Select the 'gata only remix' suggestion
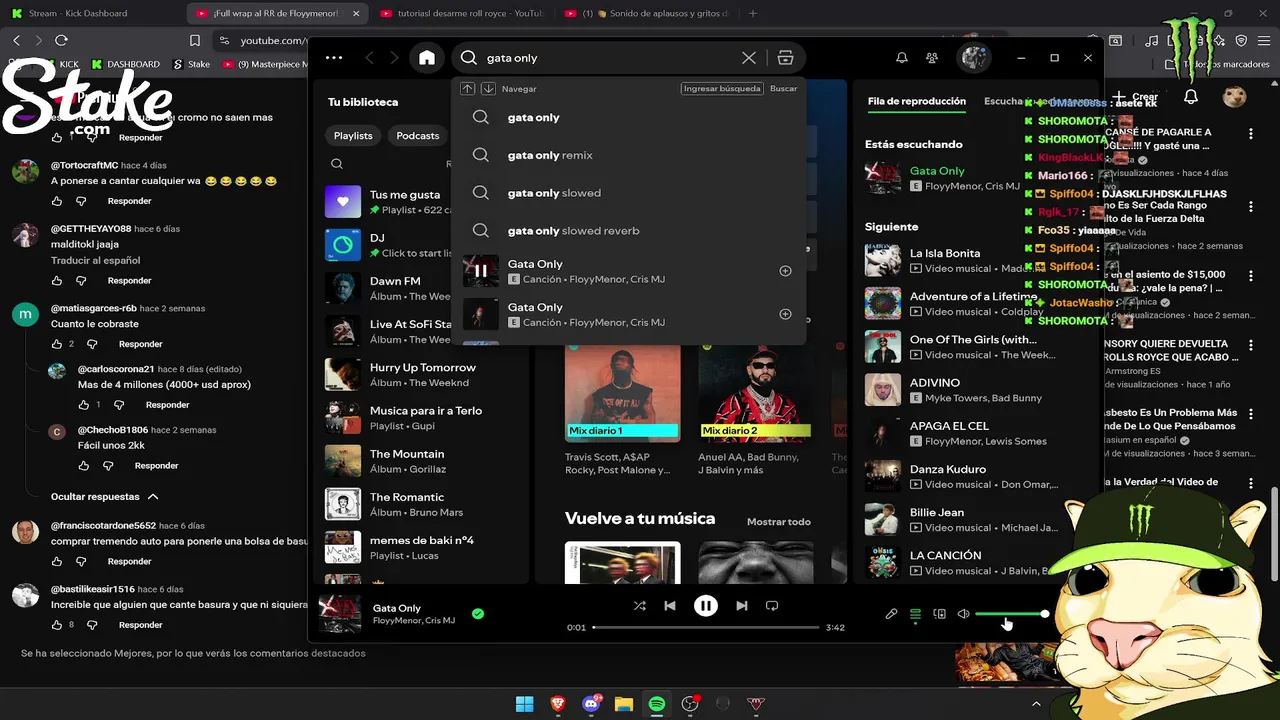Screen dimensions: 1280x720 pyautogui.click(x=628, y=155)
